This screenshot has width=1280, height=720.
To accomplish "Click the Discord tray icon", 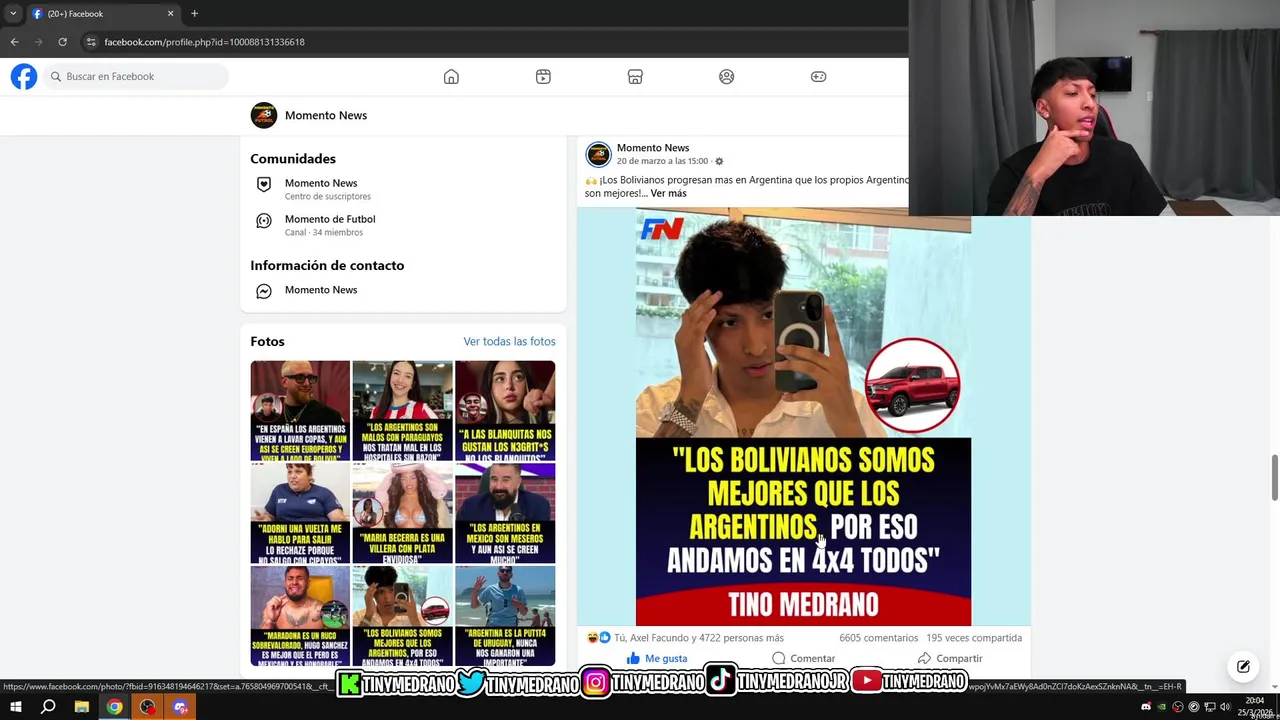I will tap(1145, 707).
